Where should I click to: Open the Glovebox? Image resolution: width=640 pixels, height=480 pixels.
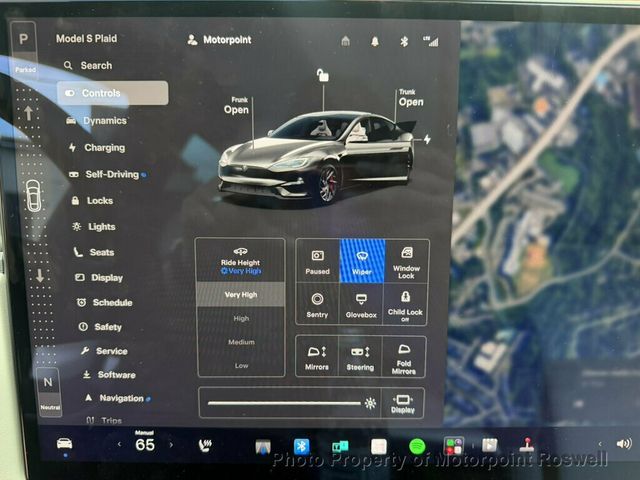pos(361,304)
